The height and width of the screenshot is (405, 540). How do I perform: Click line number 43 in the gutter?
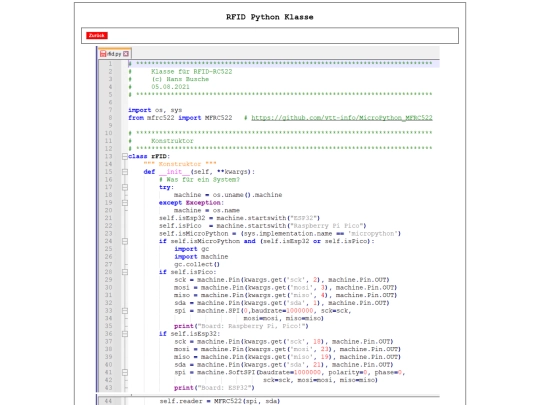pos(108,388)
